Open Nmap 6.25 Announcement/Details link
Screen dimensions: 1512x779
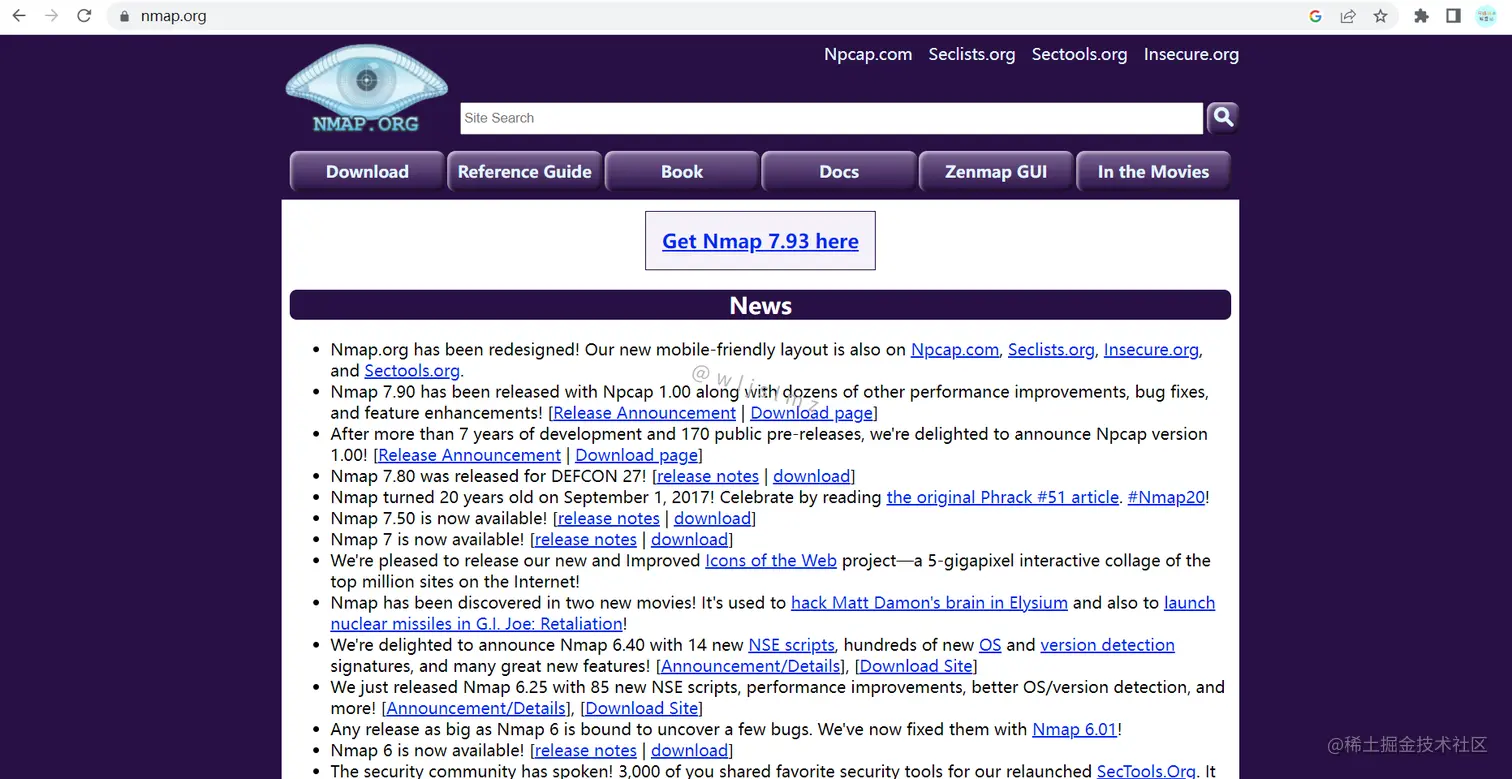click(x=476, y=708)
